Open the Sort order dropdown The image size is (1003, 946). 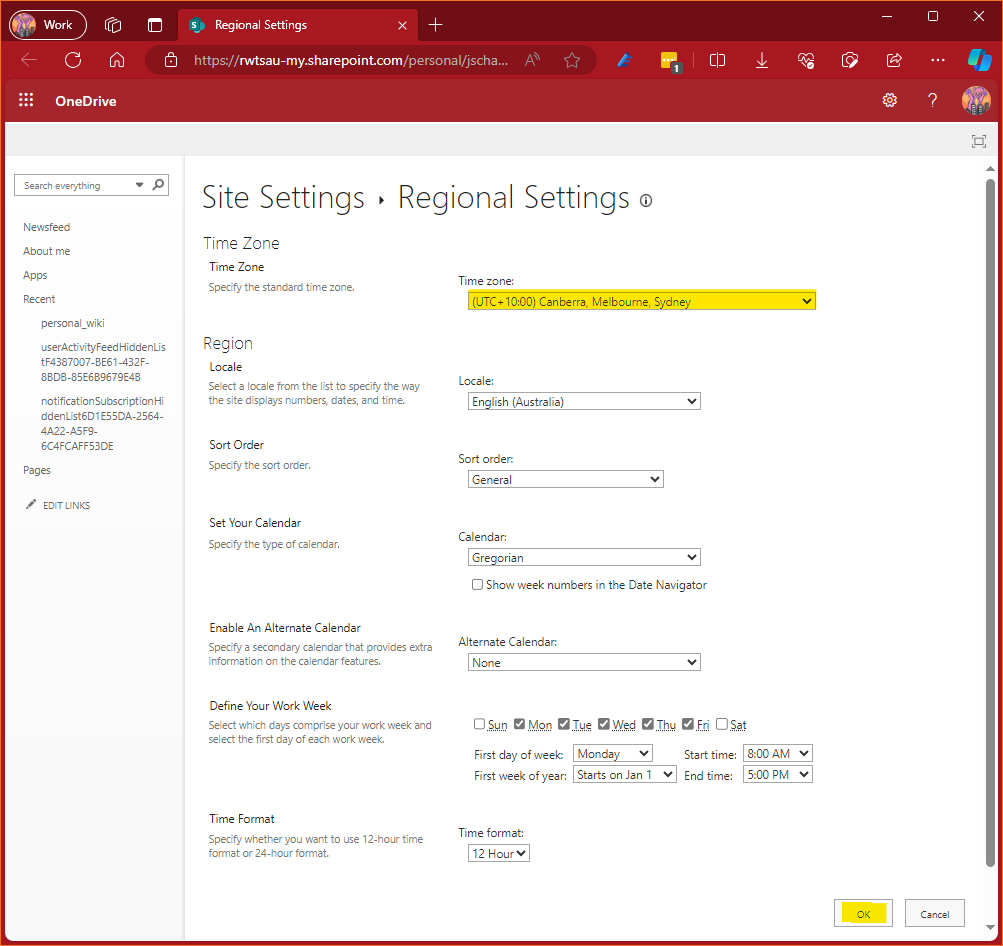[565, 479]
